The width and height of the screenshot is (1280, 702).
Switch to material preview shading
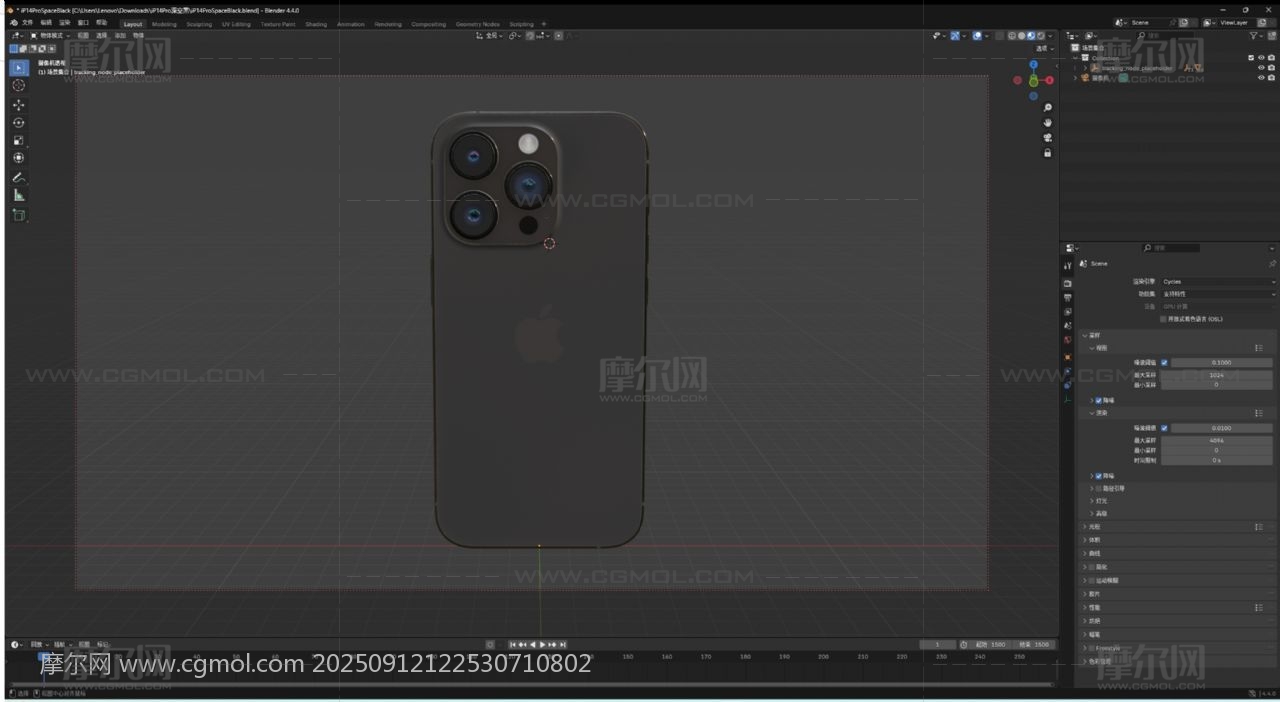pyautogui.click(x=1031, y=36)
